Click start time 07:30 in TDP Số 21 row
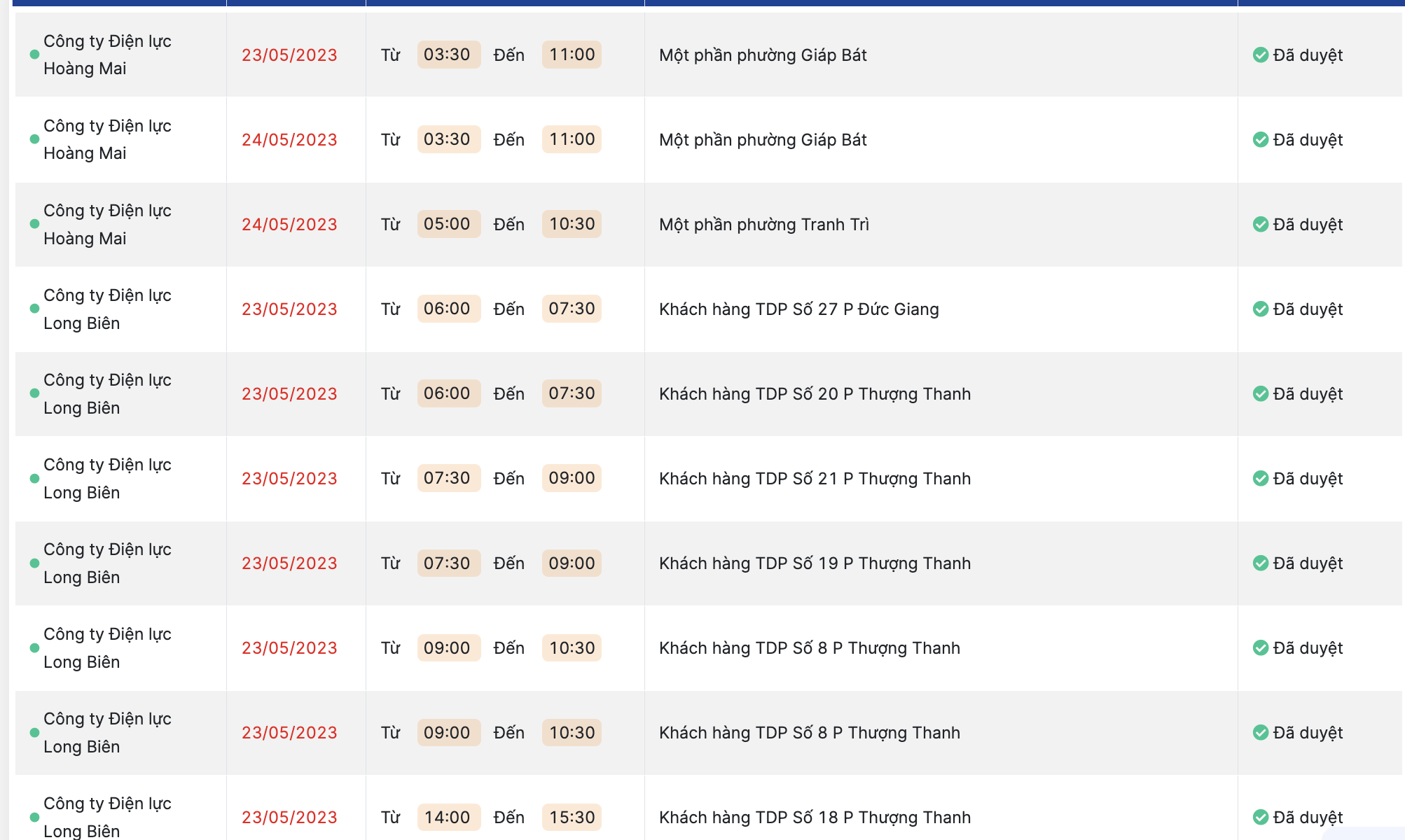The image size is (1405, 840). (x=448, y=478)
